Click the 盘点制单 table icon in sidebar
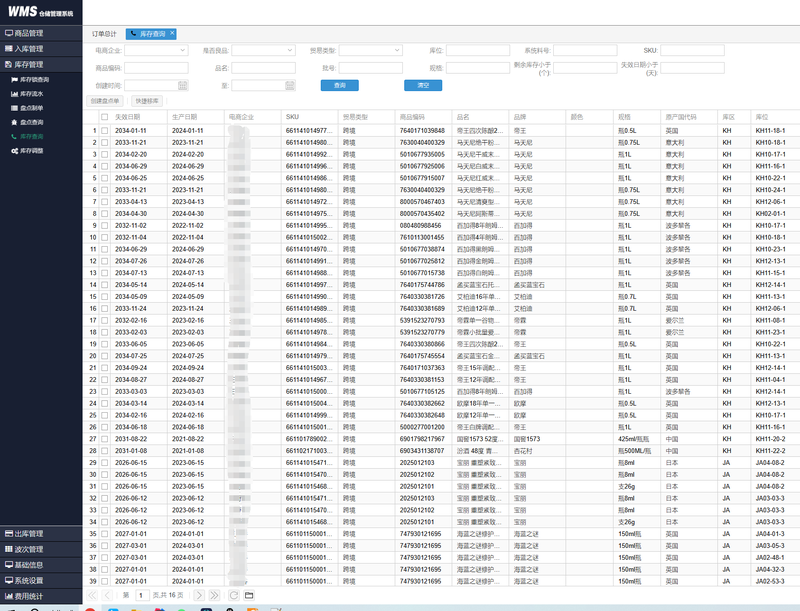 point(14,108)
